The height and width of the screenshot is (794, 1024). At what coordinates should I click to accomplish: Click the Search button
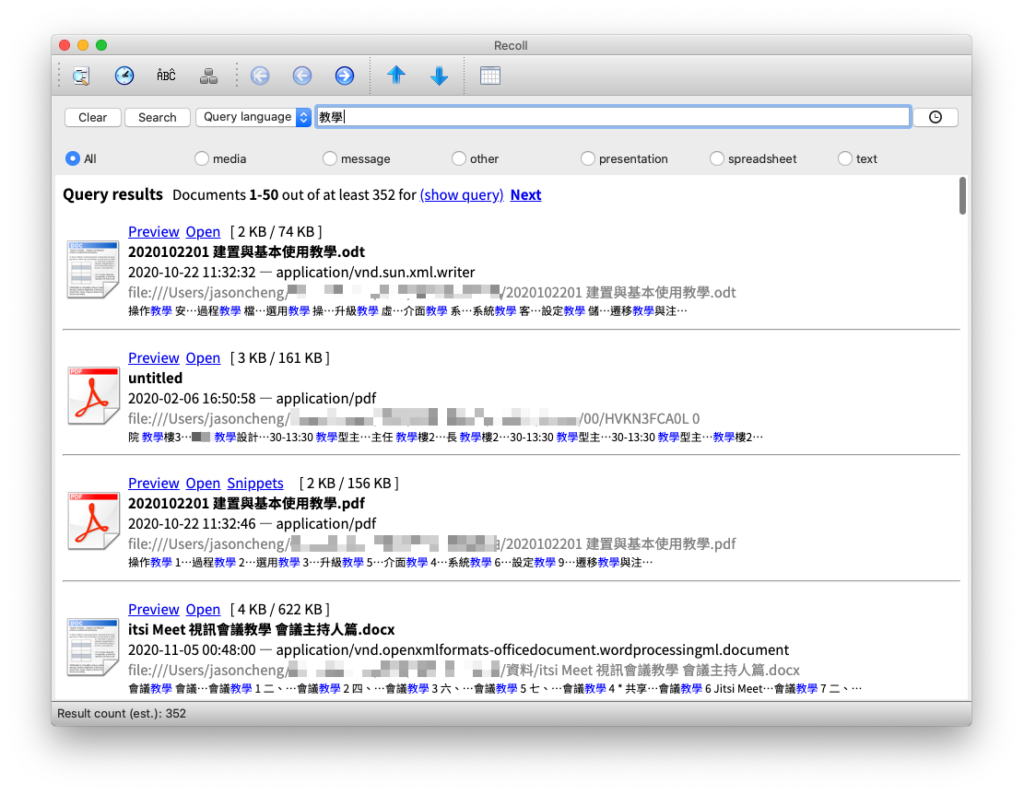tap(157, 118)
